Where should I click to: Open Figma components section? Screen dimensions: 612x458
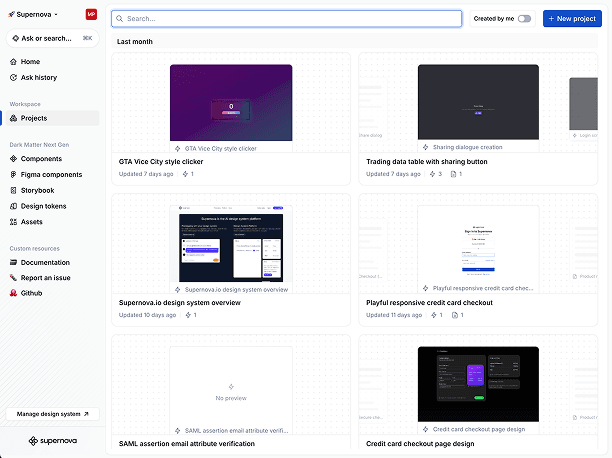(x=51, y=174)
